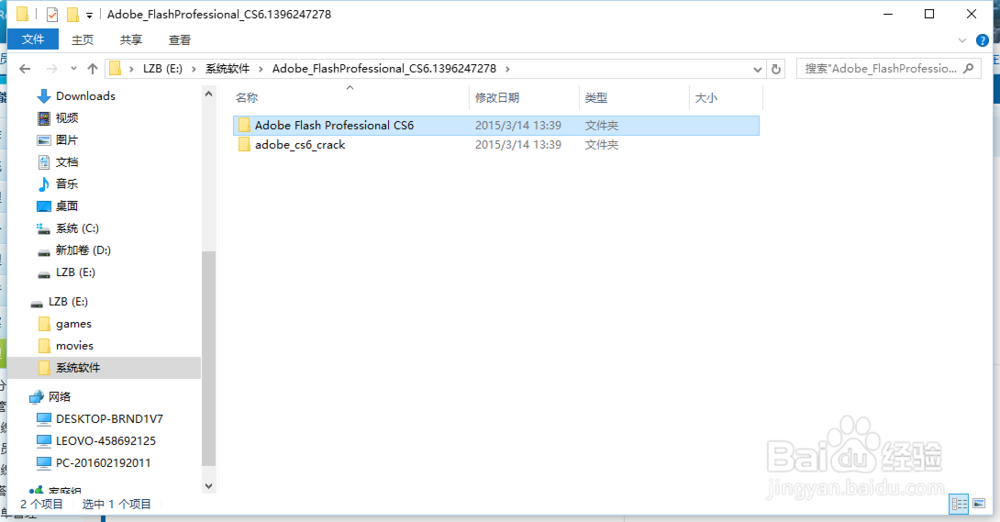
Task: Click the properties checkmark quick access icon
Action: [52, 14]
